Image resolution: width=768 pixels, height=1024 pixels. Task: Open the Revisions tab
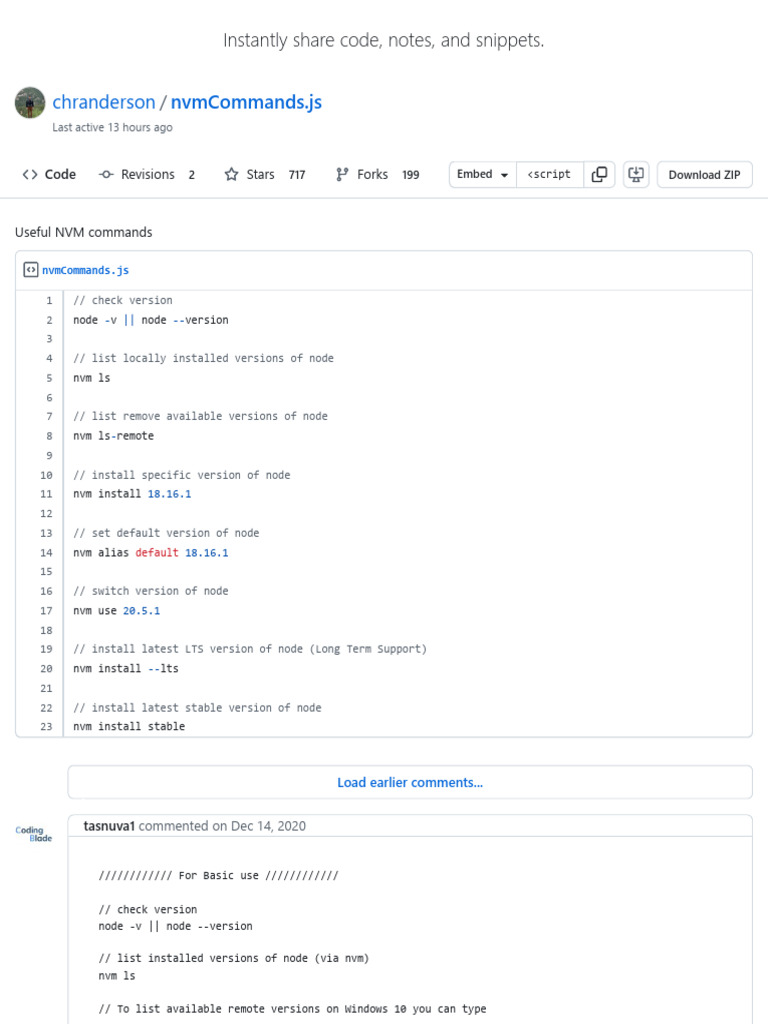coord(147,174)
